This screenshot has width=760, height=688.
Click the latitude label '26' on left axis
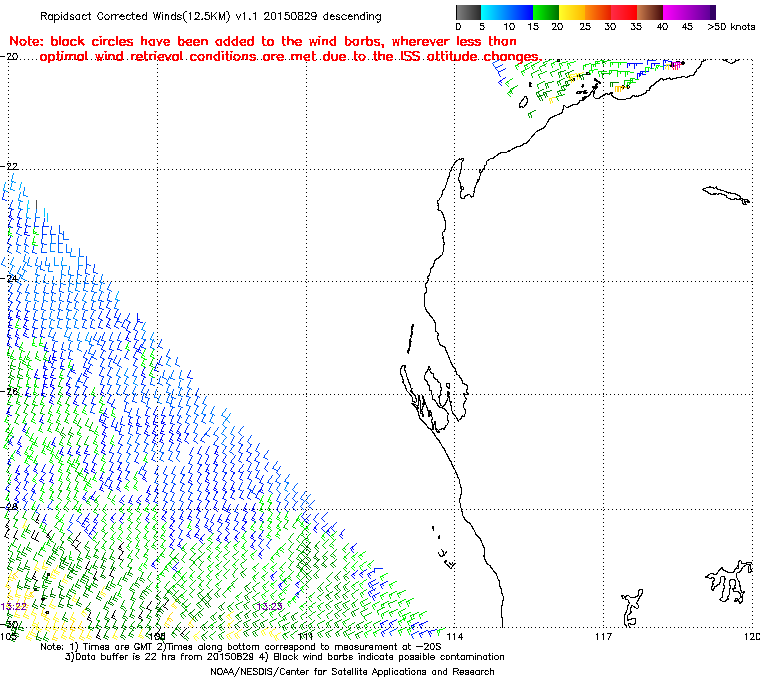point(12,391)
